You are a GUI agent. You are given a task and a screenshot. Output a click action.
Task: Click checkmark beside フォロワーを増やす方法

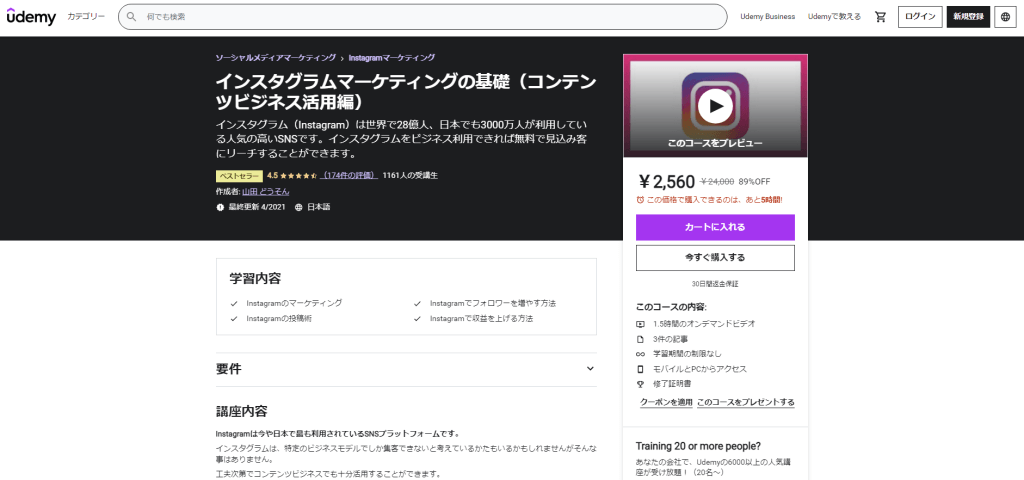[x=417, y=304]
